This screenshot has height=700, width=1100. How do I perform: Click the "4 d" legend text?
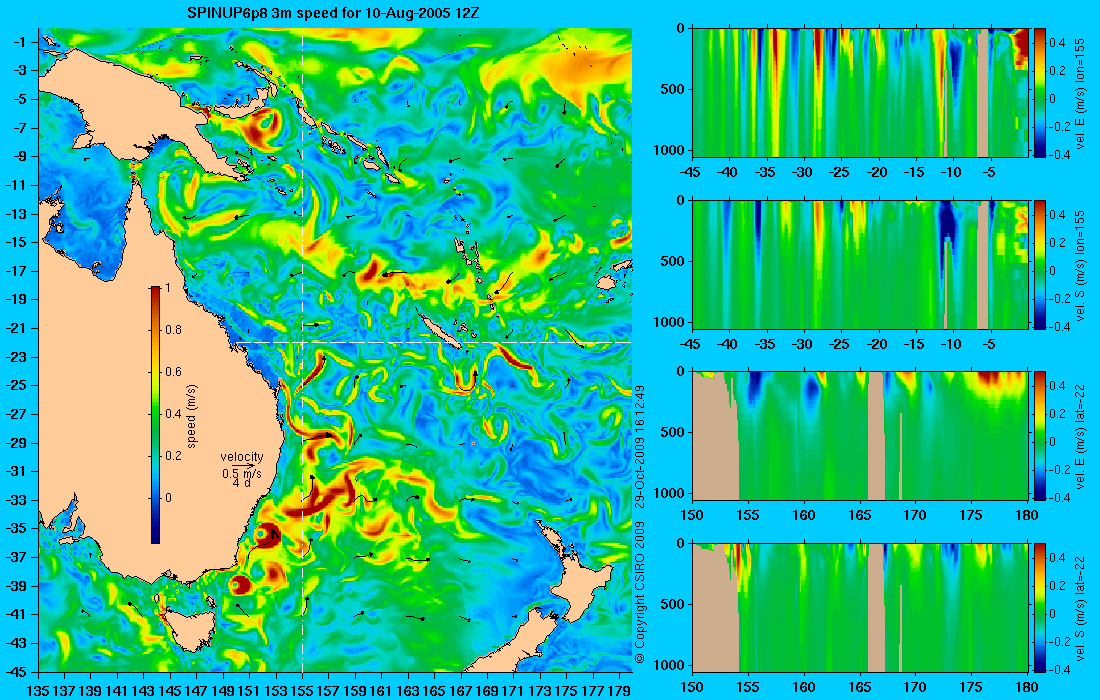point(242,483)
